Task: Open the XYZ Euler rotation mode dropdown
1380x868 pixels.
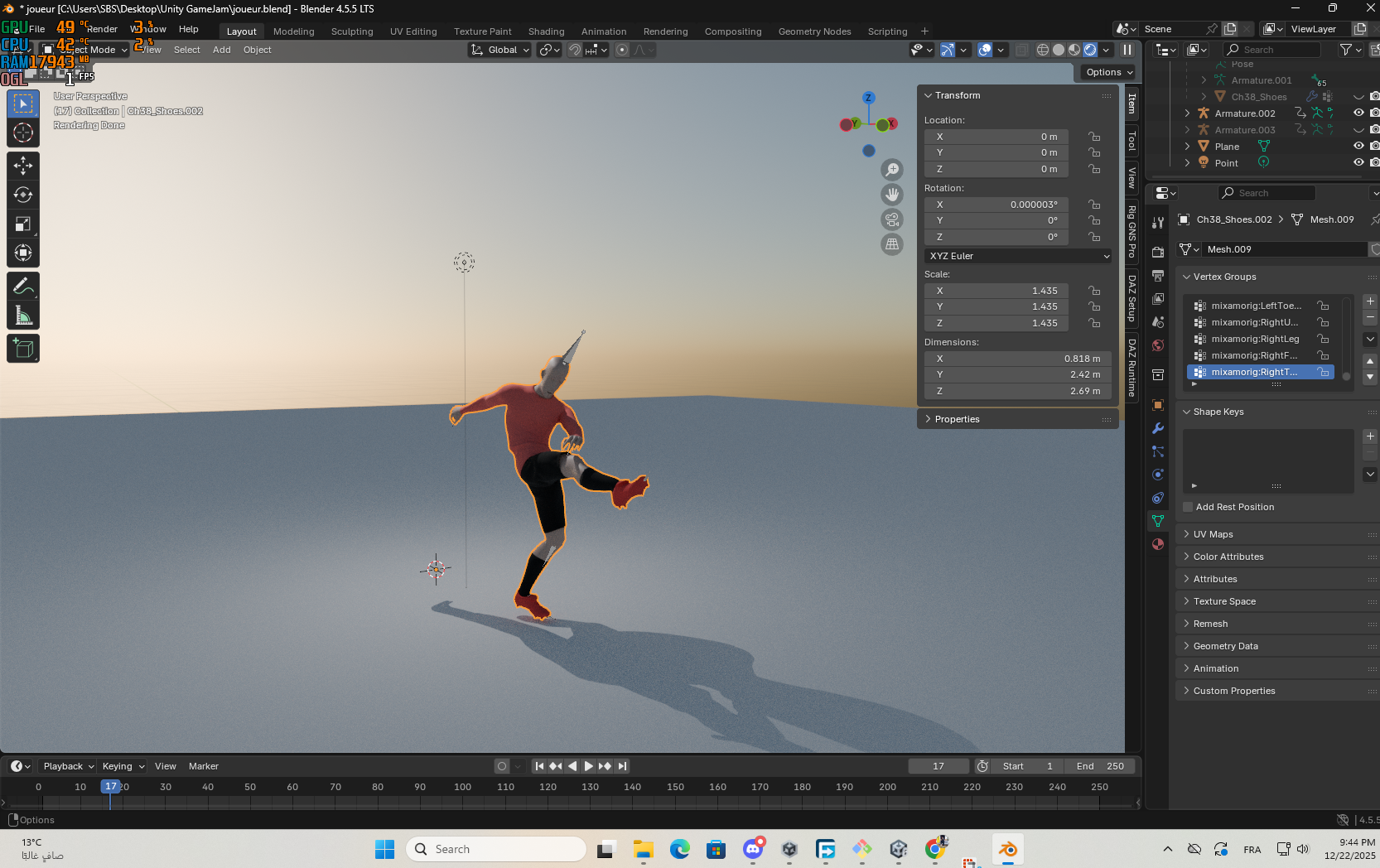Action: [x=1018, y=256]
